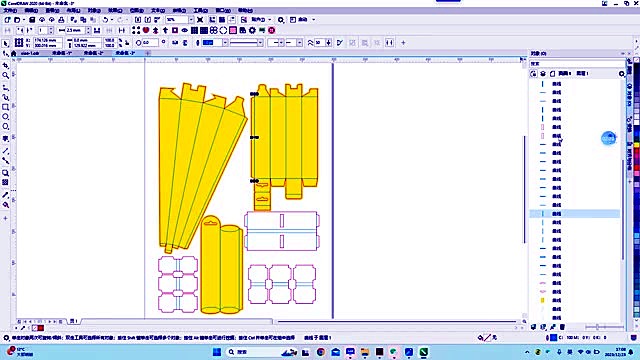Open the 窗口 (Window) menu
The height and width of the screenshot is (360, 640).
[223, 10]
